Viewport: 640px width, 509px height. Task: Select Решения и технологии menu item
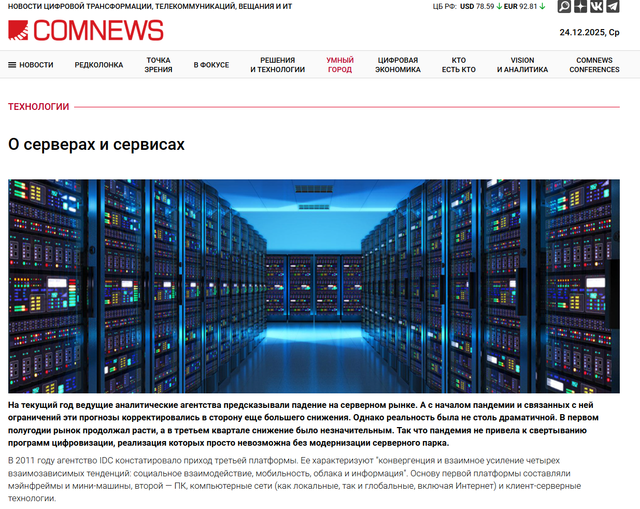[278, 65]
